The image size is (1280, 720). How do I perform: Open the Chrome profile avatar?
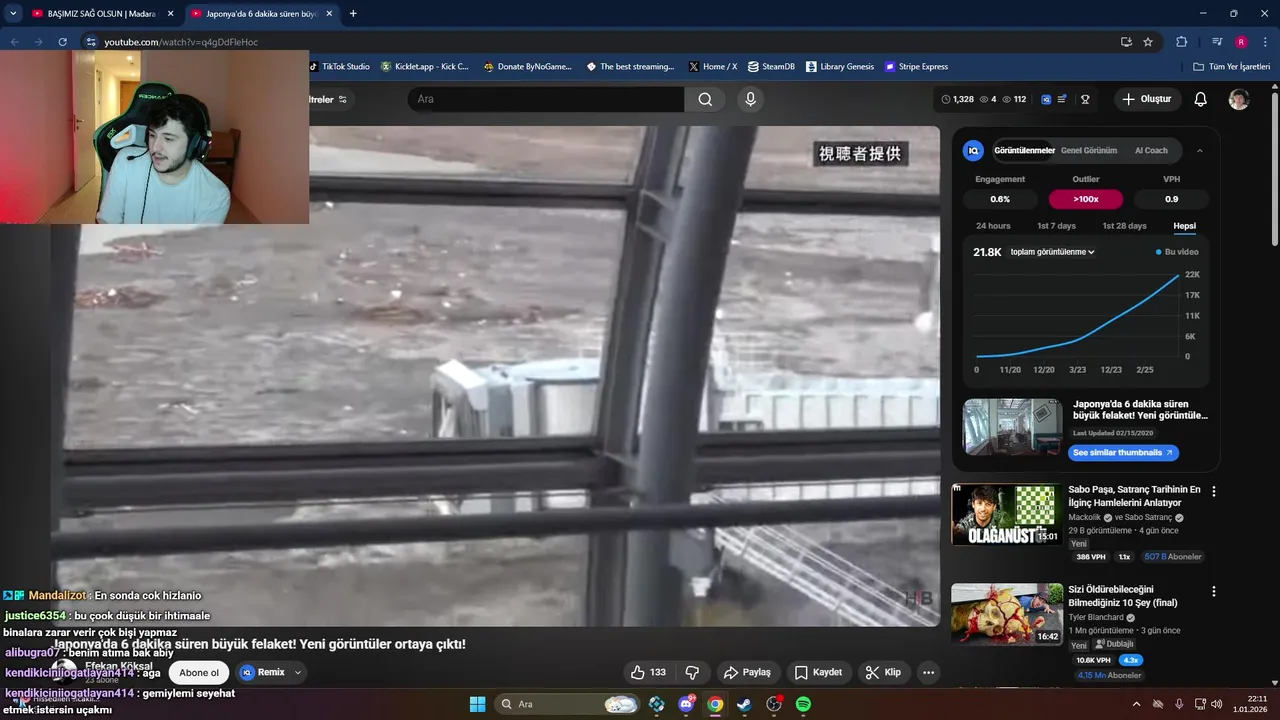click(1241, 42)
